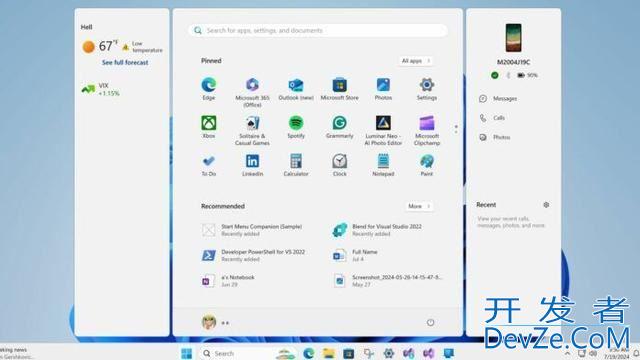This screenshot has width=640, height=360.
Task: Open a's Notebook recommended item
Action: click(229, 280)
